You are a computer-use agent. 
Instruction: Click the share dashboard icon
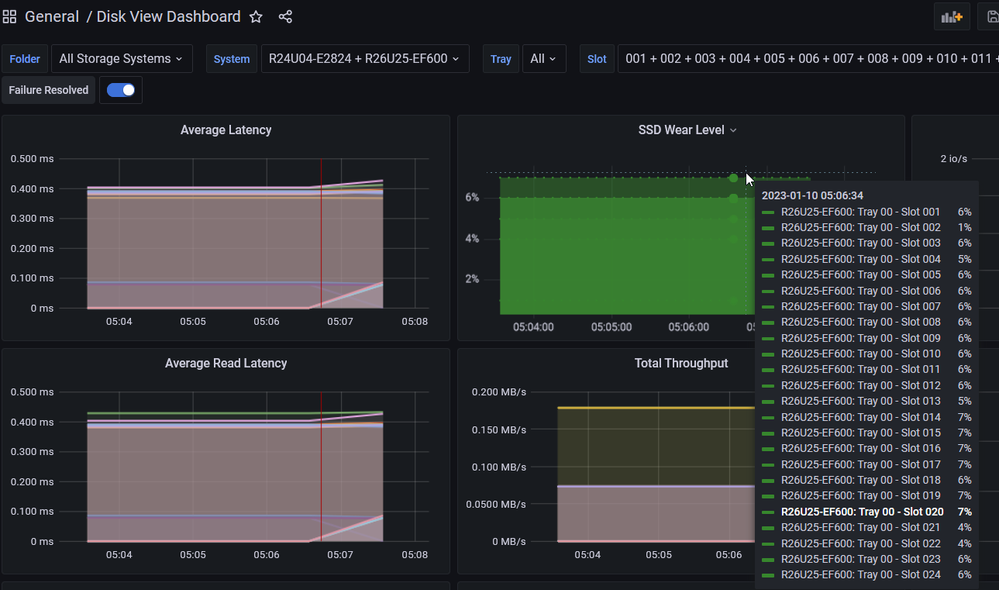coord(285,17)
